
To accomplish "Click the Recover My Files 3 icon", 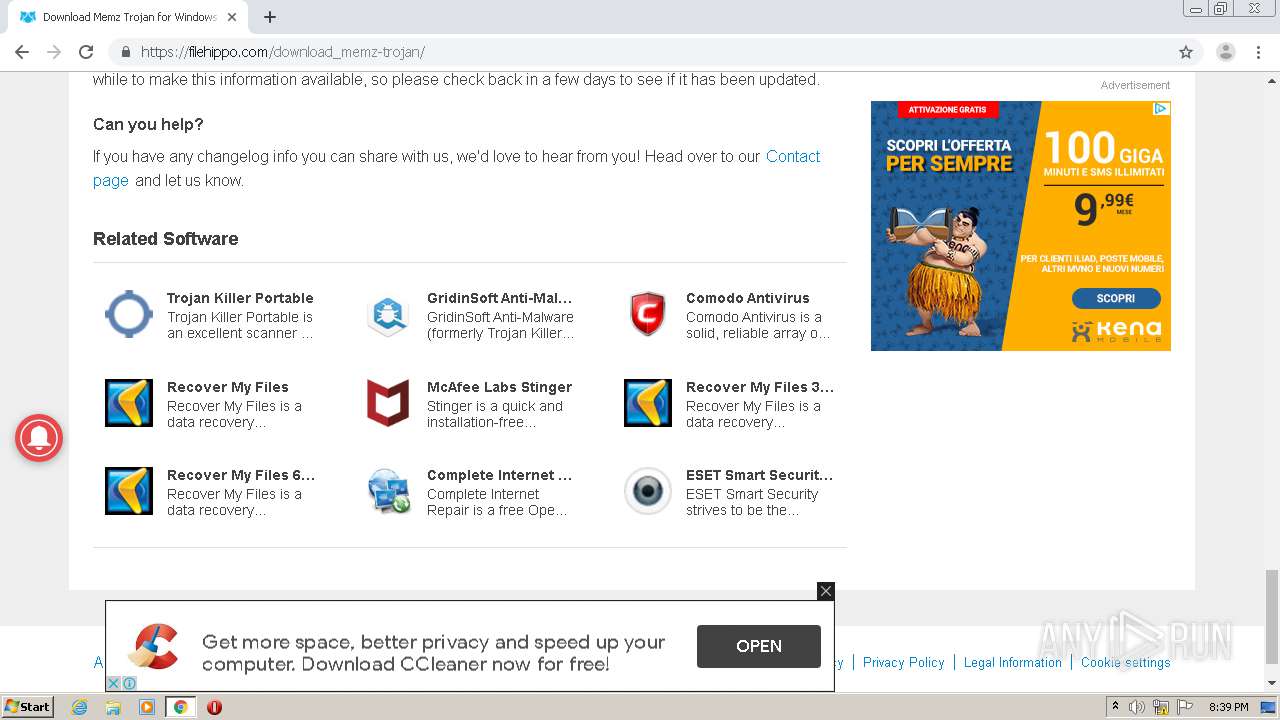I will (648, 403).
